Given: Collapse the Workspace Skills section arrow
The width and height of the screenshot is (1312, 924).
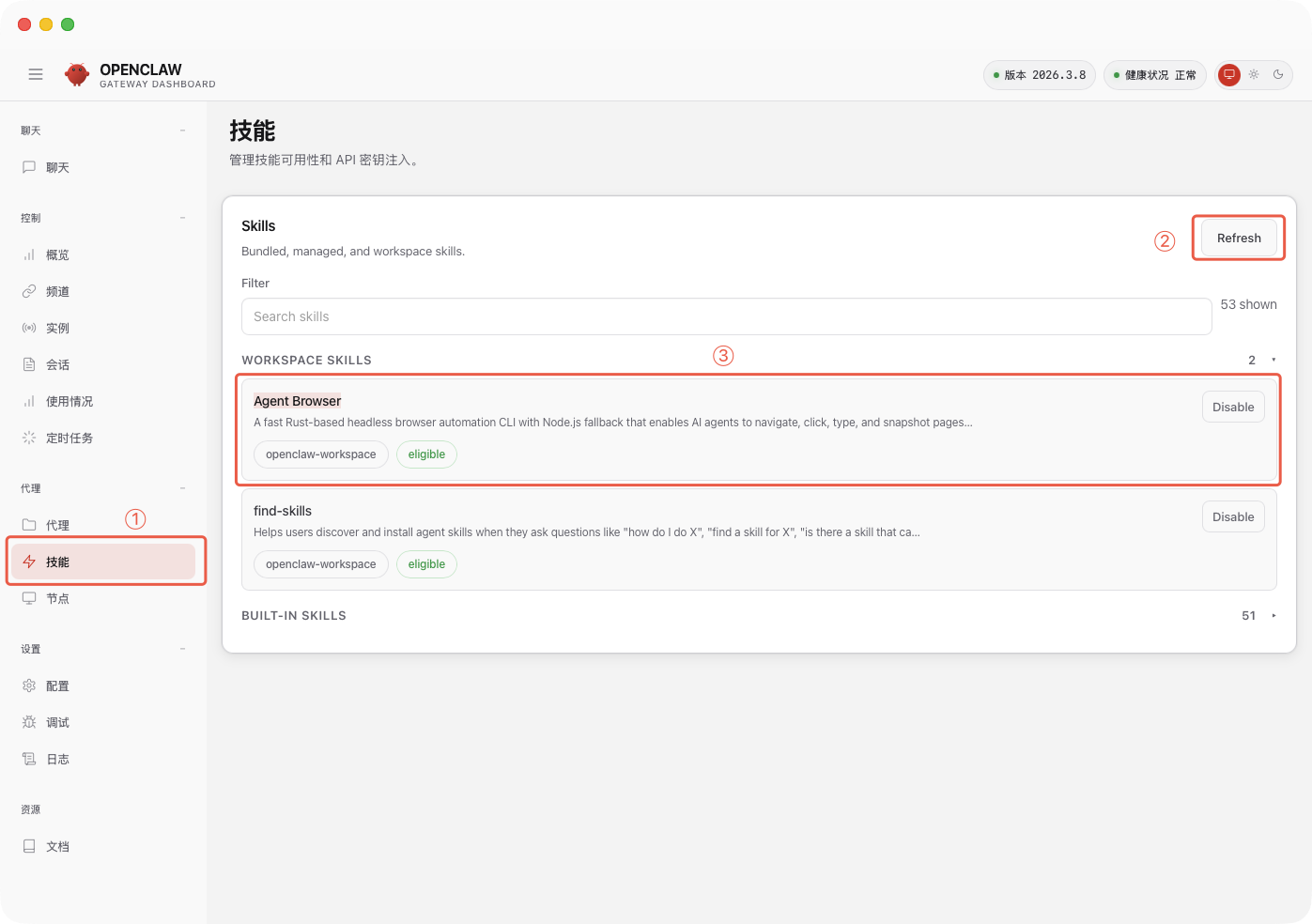Looking at the screenshot, I should [x=1273, y=360].
